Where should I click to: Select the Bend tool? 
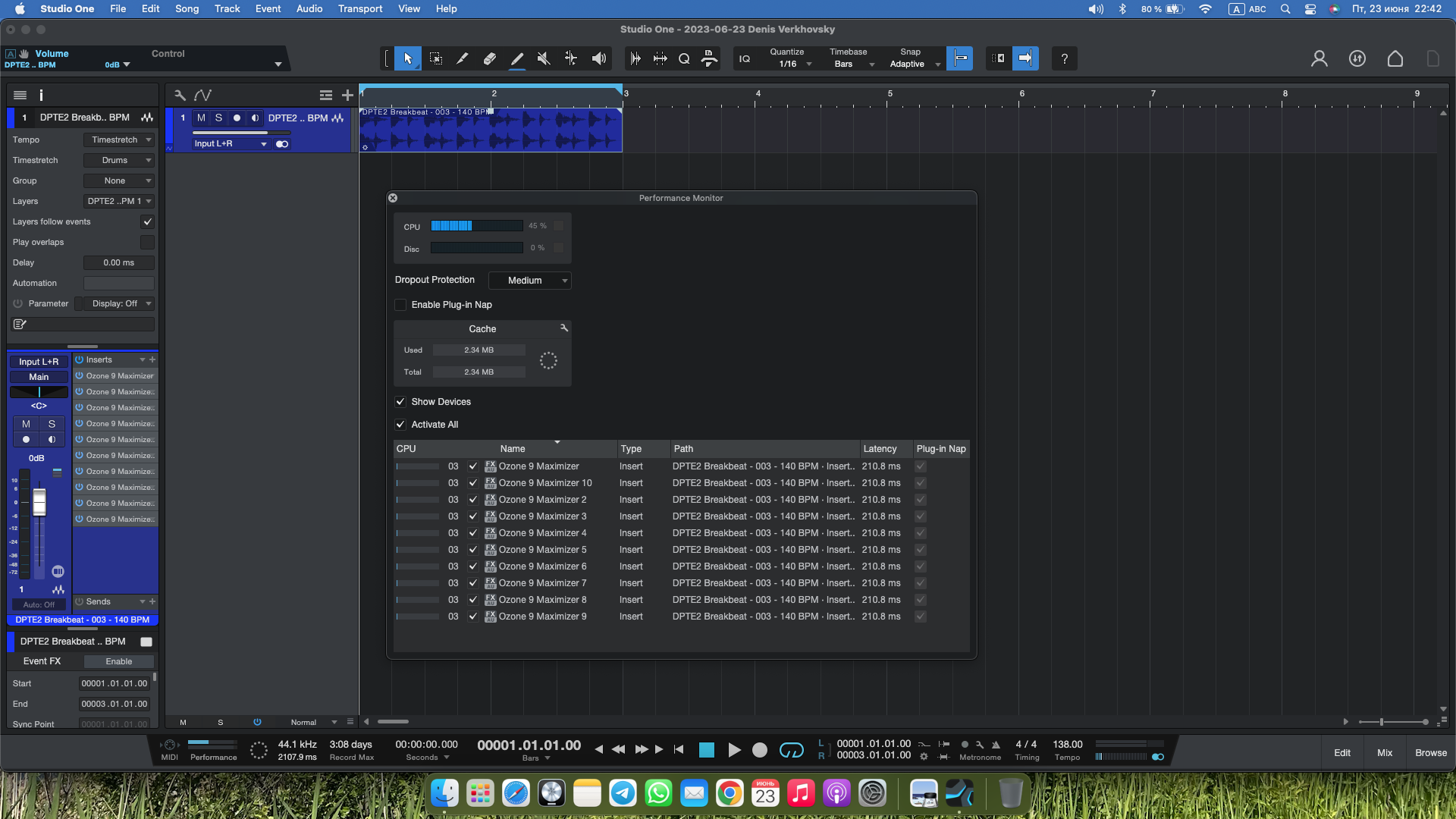(571, 58)
